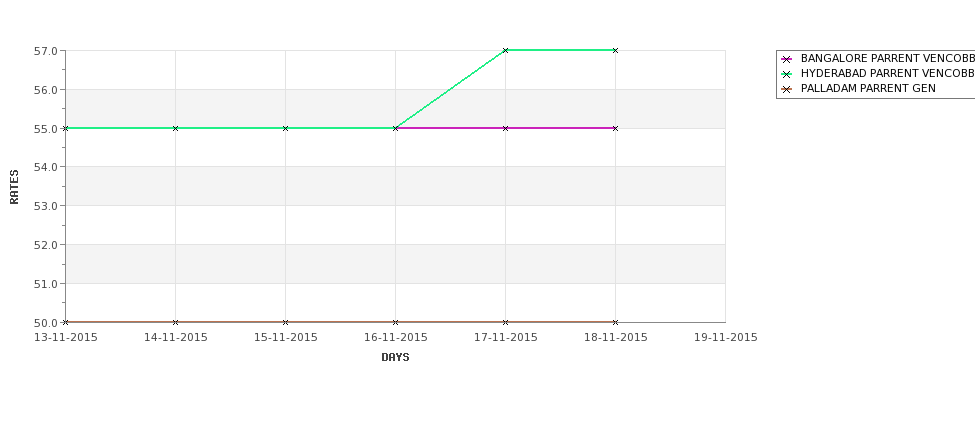Click the 13-11-2015 x-axis date label
This screenshot has height=429, width=975.
pyautogui.click(x=65, y=338)
